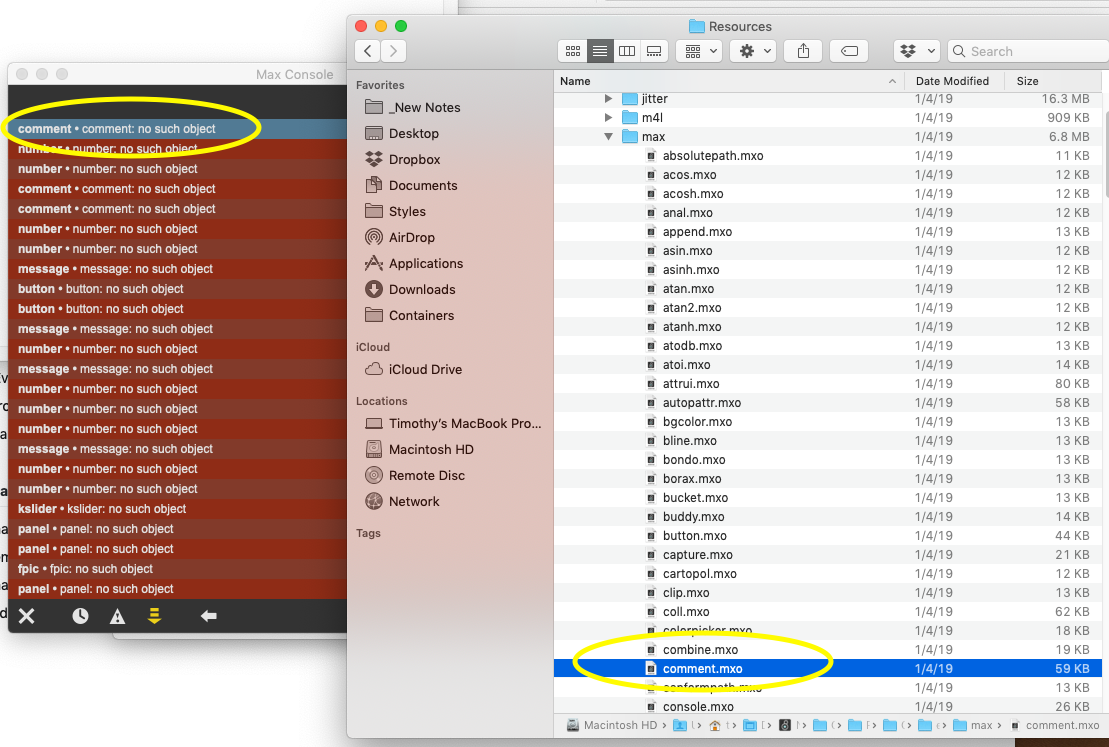Select fpic no such object error
This screenshot has width=1109, height=747.
point(177,569)
